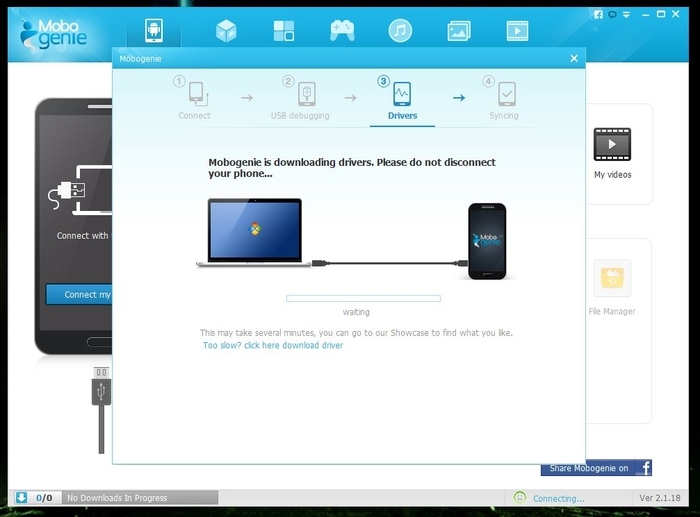Expand the title bar dropdown menu arrow

click(x=626, y=15)
